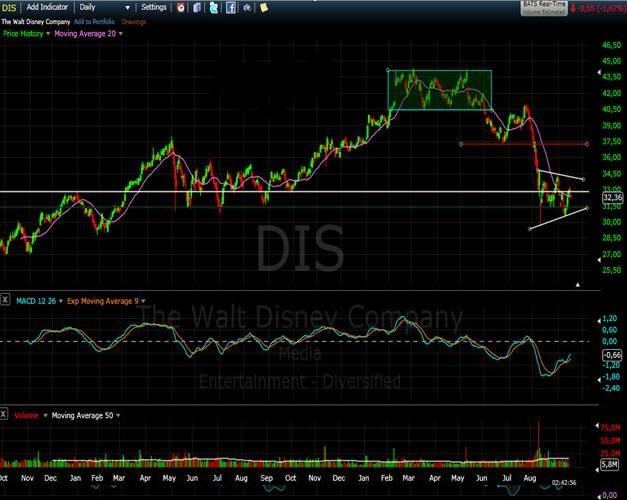The image size is (627, 500).
Task: Select the Moving Average 20 label
Action: tap(85, 34)
